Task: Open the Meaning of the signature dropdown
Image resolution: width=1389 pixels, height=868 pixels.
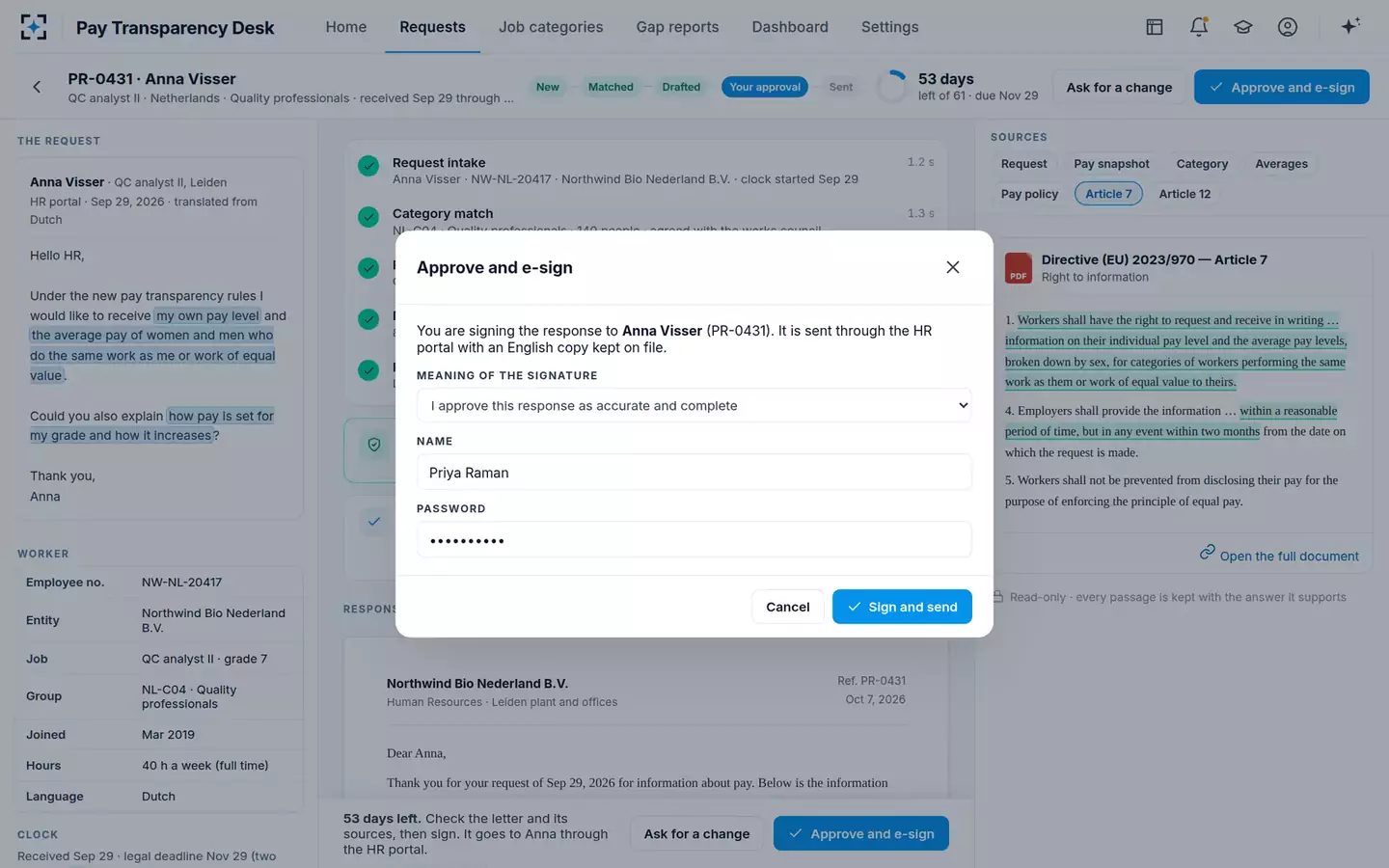Action: [x=694, y=406]
